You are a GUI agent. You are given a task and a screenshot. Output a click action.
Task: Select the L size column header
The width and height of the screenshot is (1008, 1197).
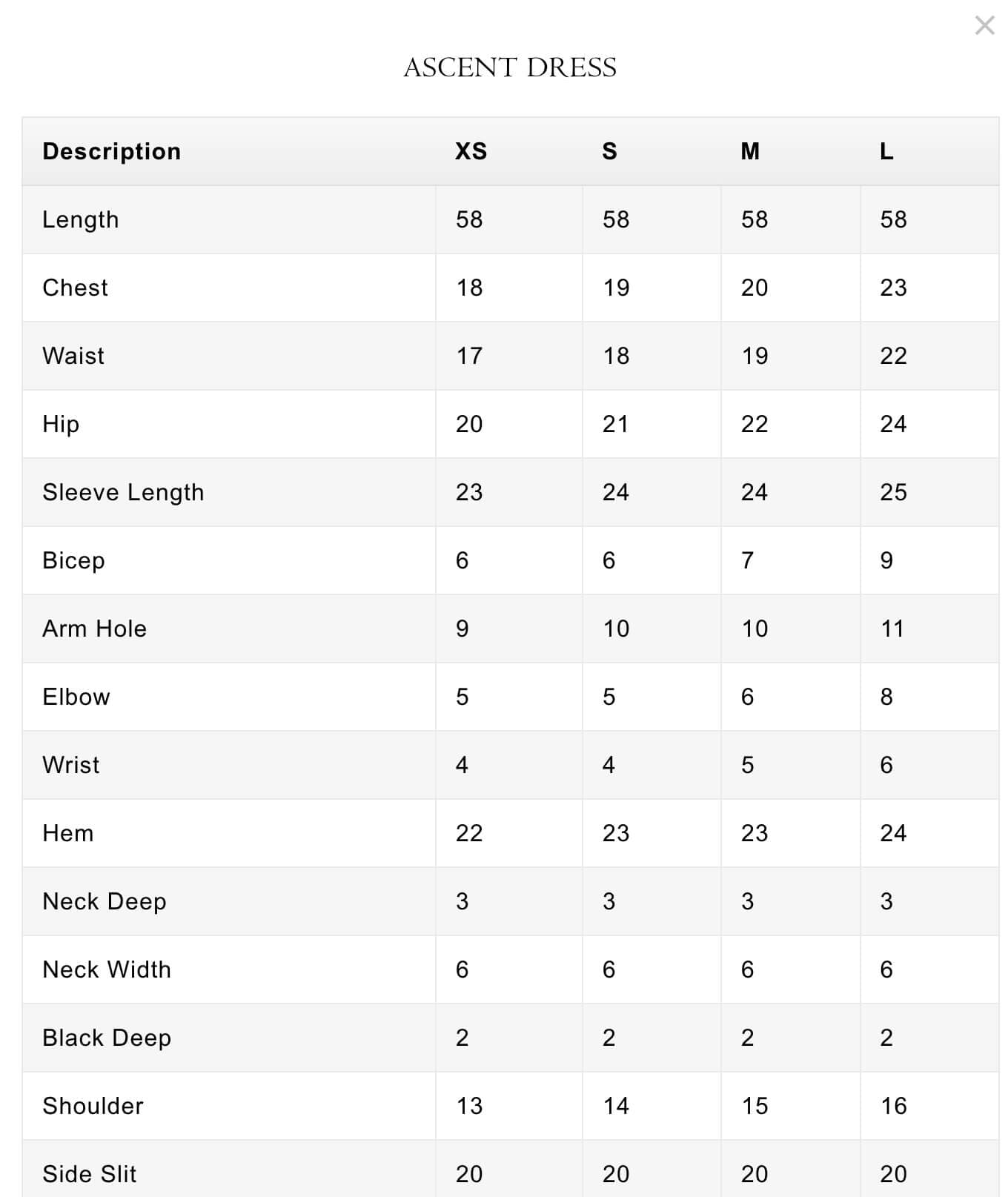point(886,151)
